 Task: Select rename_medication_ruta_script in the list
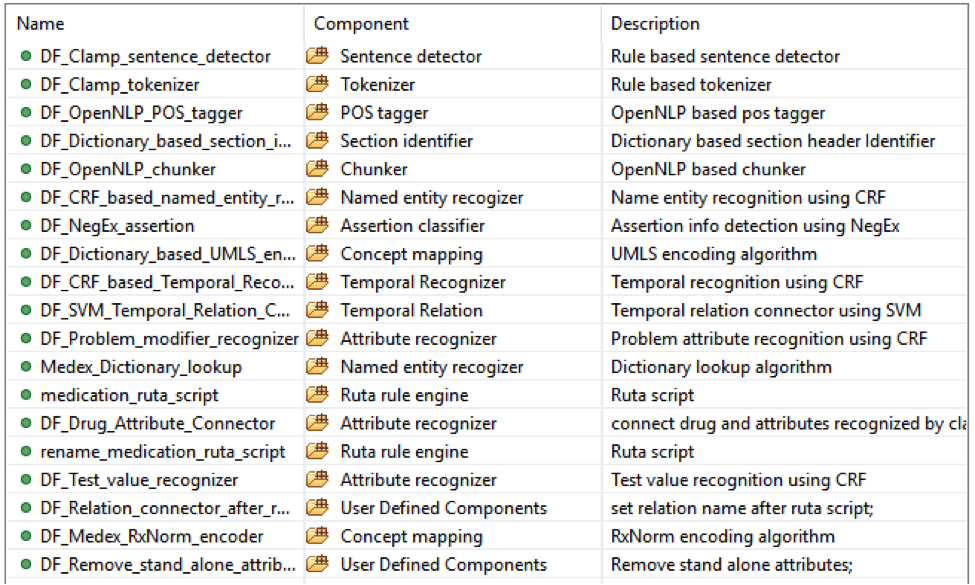[x=162, y=452]
